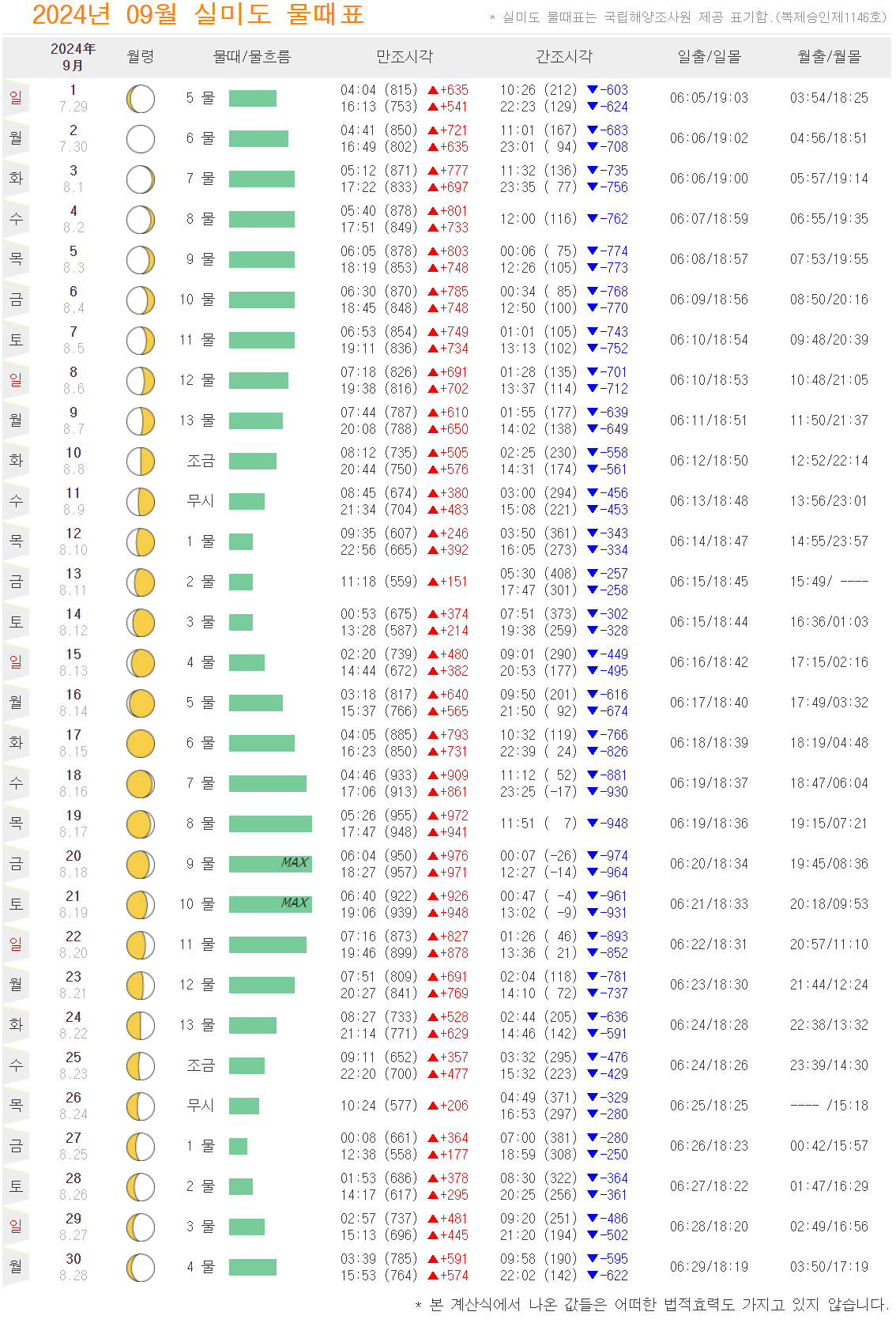Select the moon icon in the September 4 row
Screen dimensions: 896x1323
(x=141, y=220)
